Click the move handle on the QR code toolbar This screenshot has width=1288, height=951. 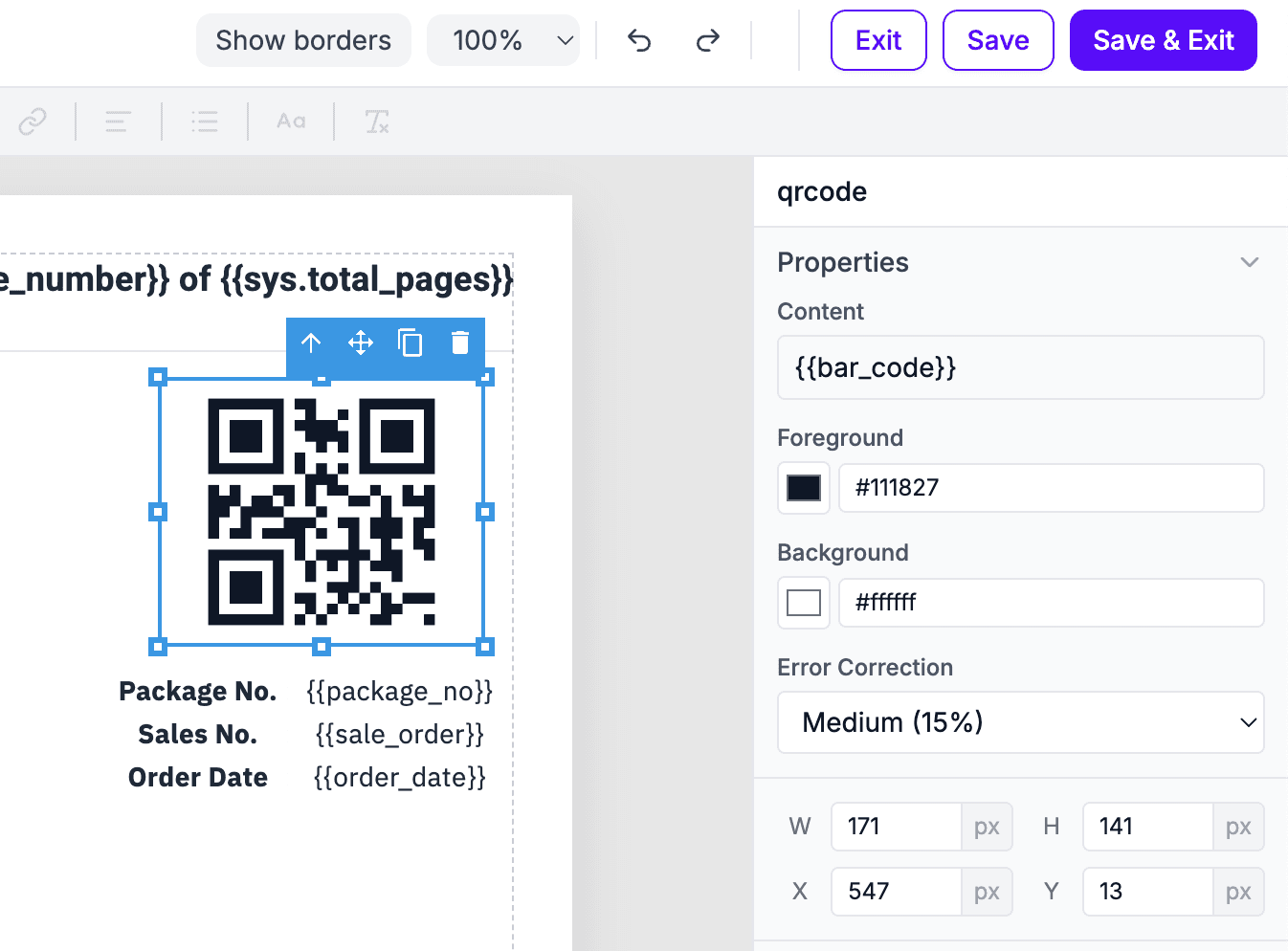(361, 343)
